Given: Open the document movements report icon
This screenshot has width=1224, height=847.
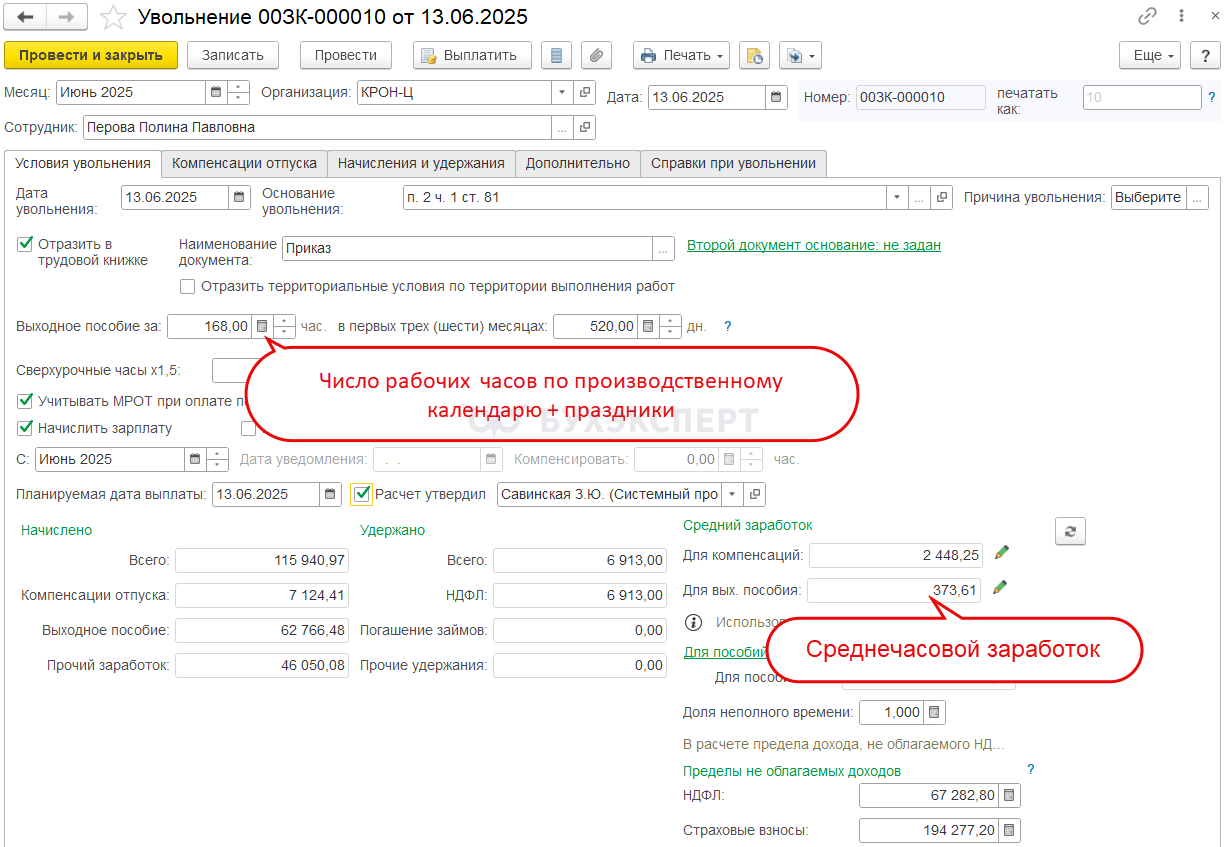Looking at the screenshot, I should (x=556, y=55).
